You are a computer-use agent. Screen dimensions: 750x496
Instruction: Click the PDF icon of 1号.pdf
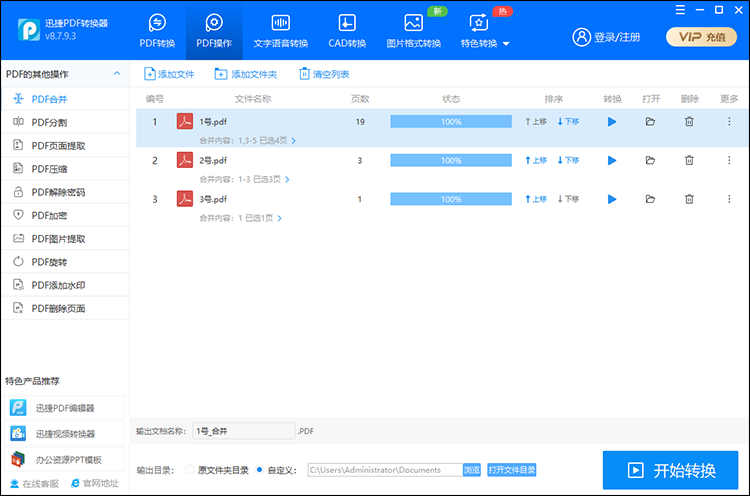(185, 121)
